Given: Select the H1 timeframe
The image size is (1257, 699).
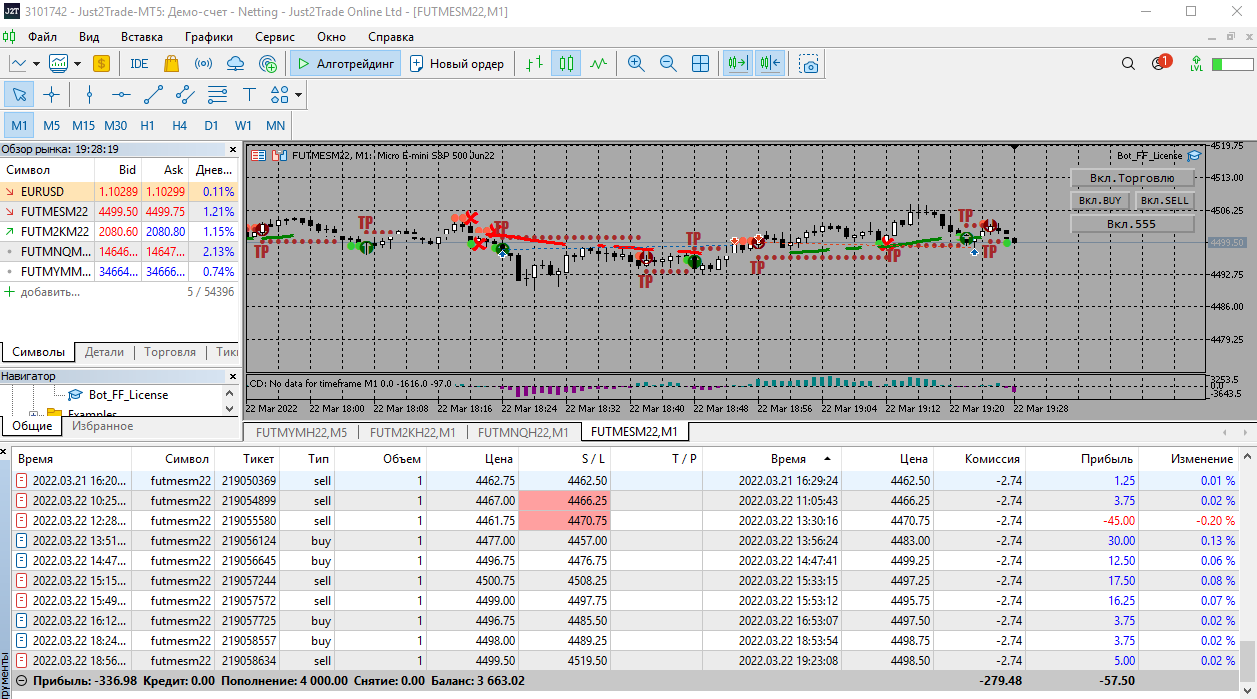Looking at the screenshot, I should click(x=147, y=126).
